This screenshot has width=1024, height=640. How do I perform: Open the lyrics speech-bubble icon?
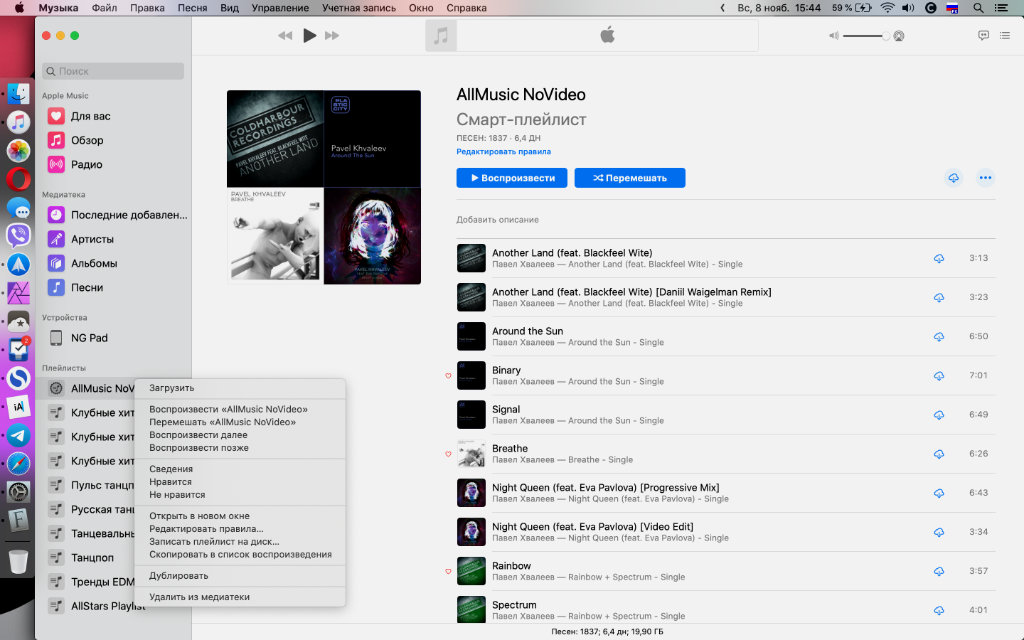(983, 35)
